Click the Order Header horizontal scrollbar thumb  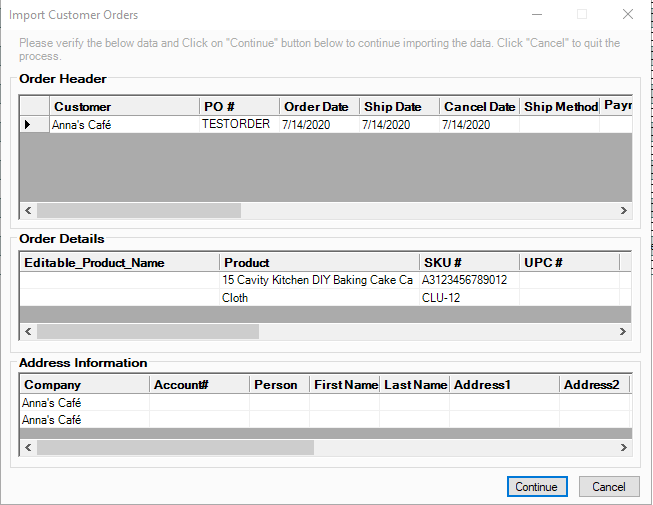coord(139,211)
